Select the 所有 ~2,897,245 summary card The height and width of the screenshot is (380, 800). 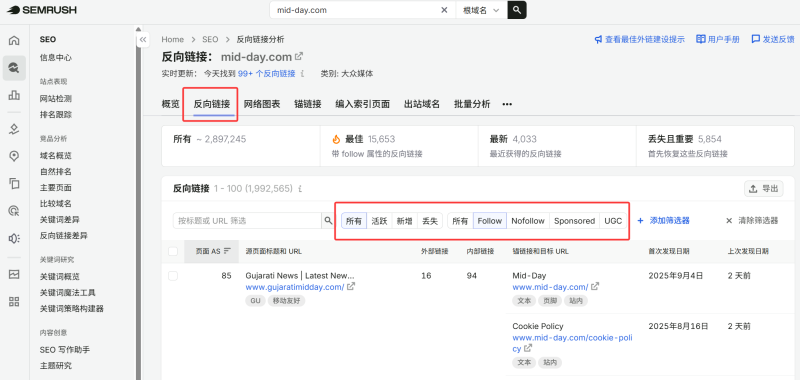(x=241, y=145)
